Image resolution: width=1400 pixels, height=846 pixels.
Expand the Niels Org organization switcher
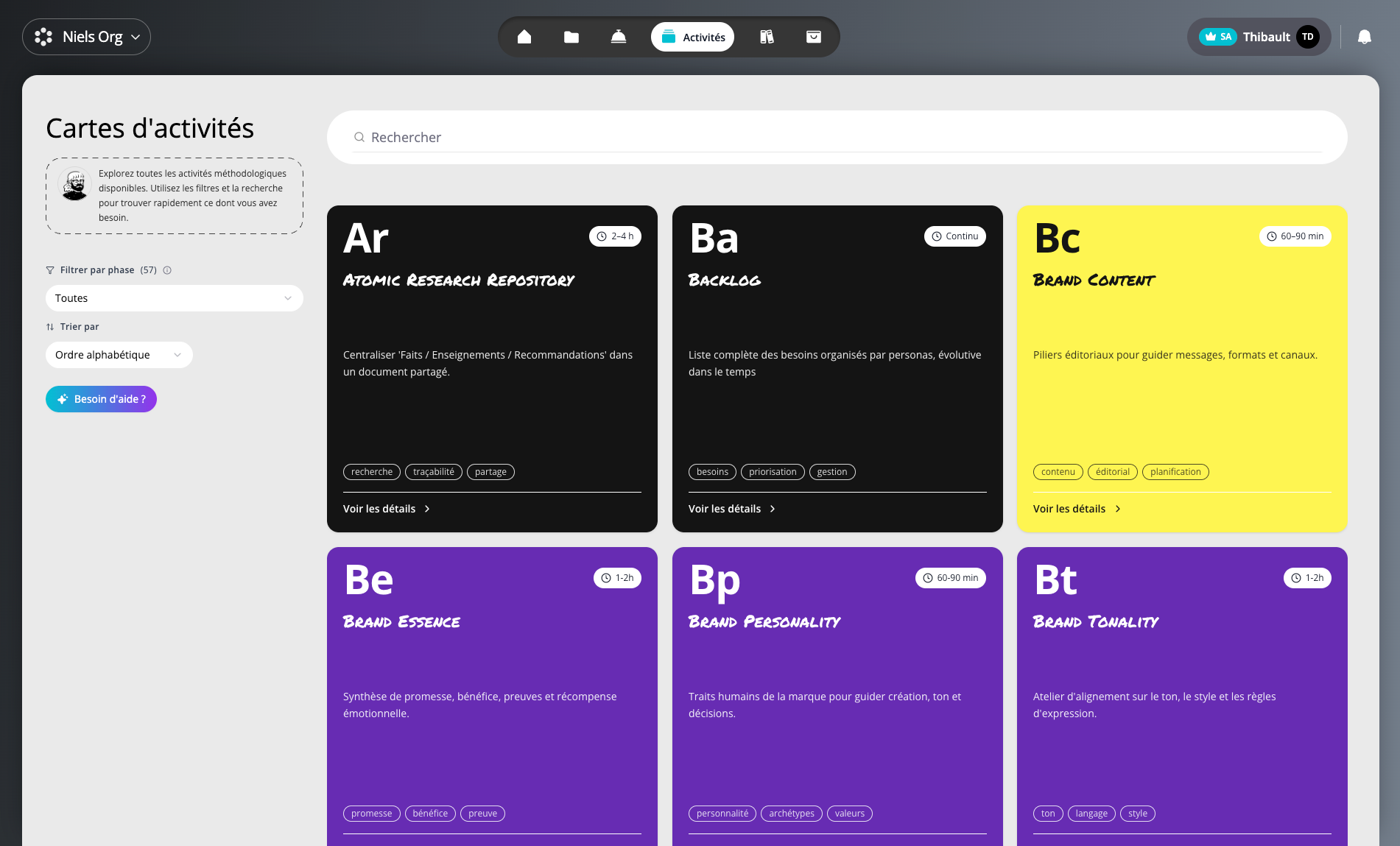(86, 37)
